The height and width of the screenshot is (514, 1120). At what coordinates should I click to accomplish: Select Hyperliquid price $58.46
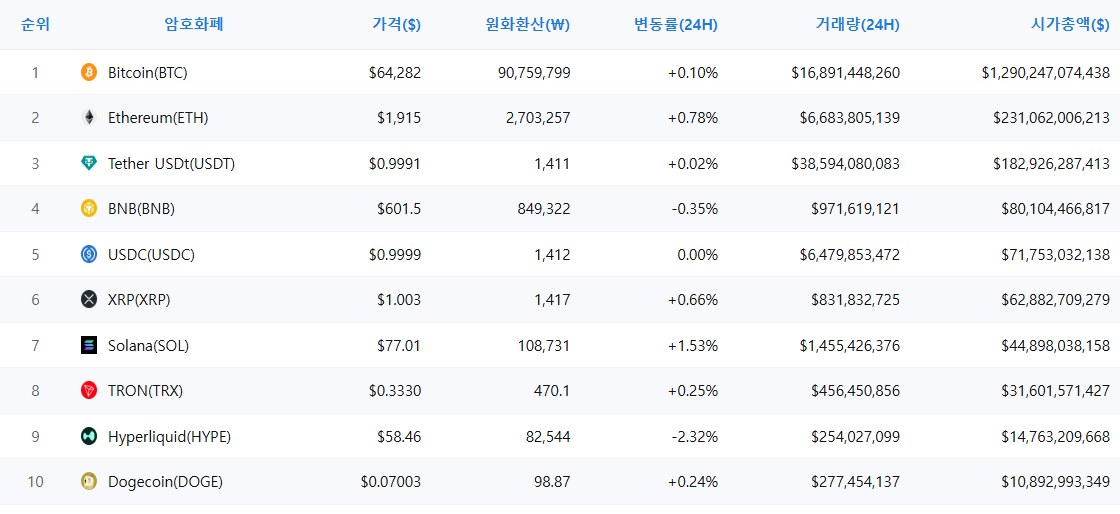[399, 437]
